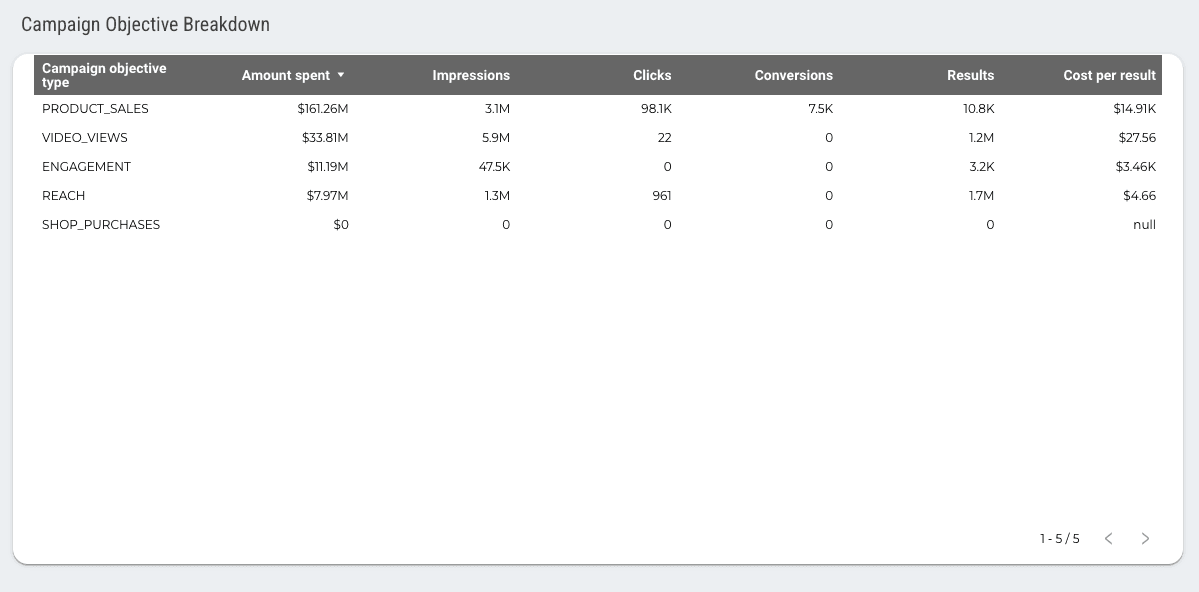
Task: Select the SHOP_PURCHASES row label
Action: [101, 225]
